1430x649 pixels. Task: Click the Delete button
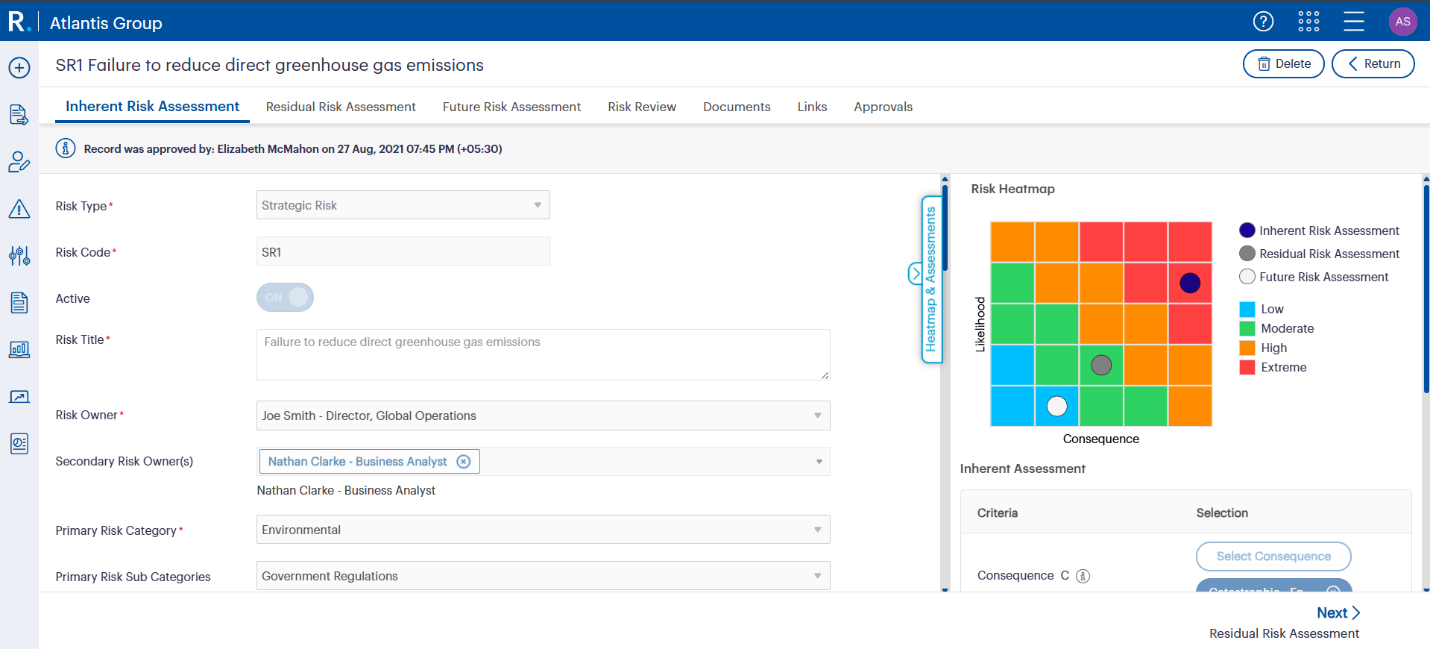tap(1284, 64)
